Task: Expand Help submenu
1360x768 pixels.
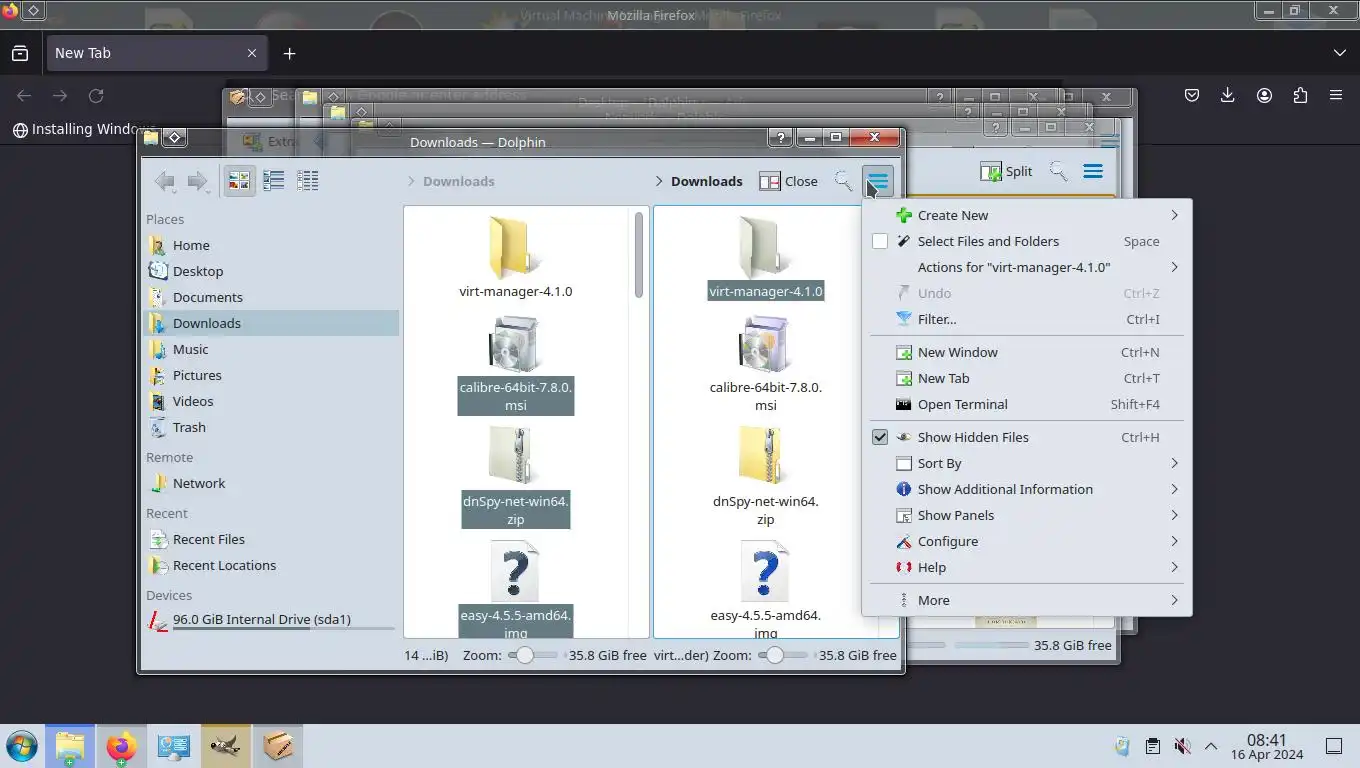Action: (x=1026, y=567)
